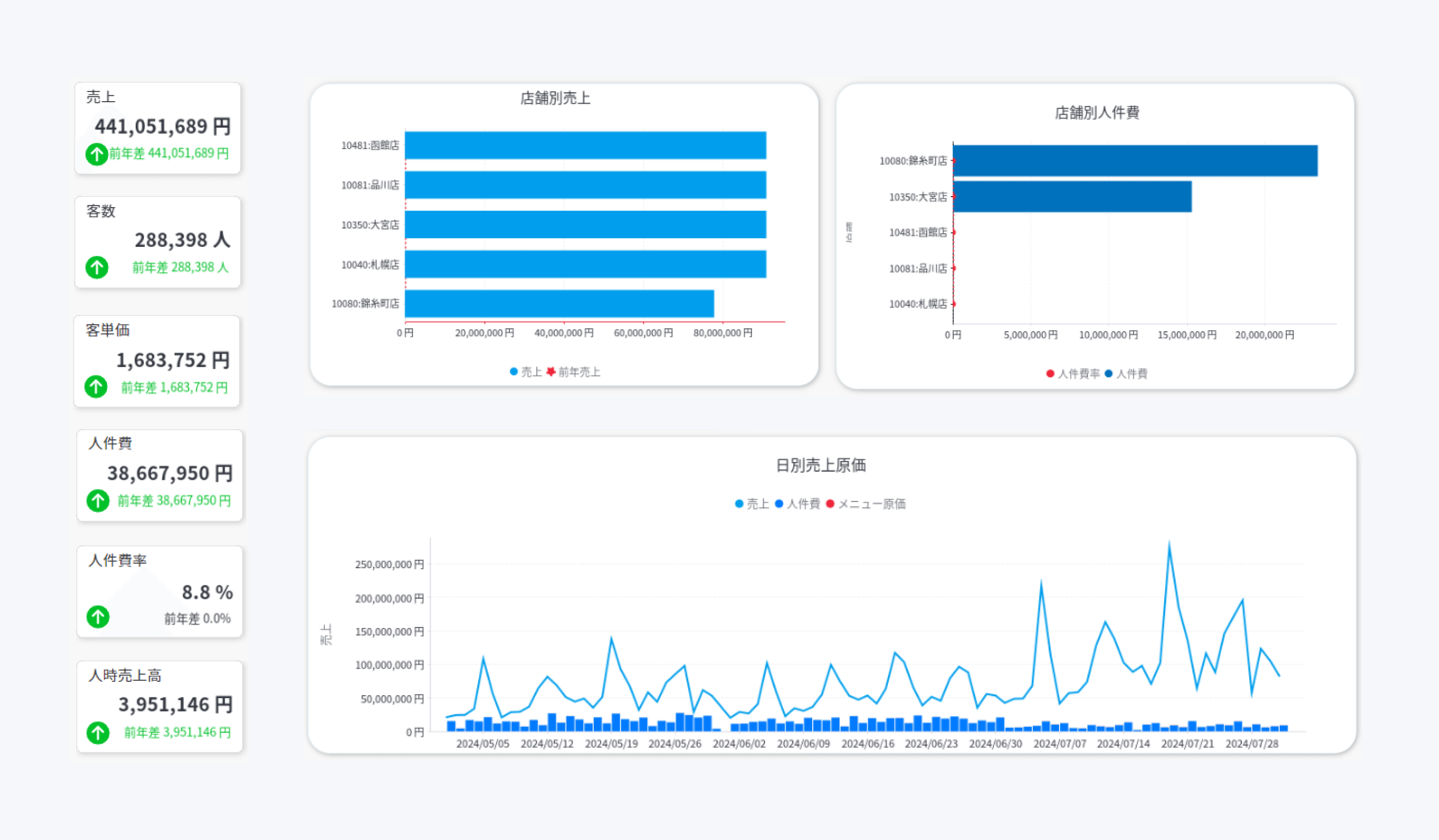The width and height of the screenshot is (1439, 840).
Task: Click the green up-arrow icon in 人時売上高 card
Action: pyautogui.click(x=98, y=732)
